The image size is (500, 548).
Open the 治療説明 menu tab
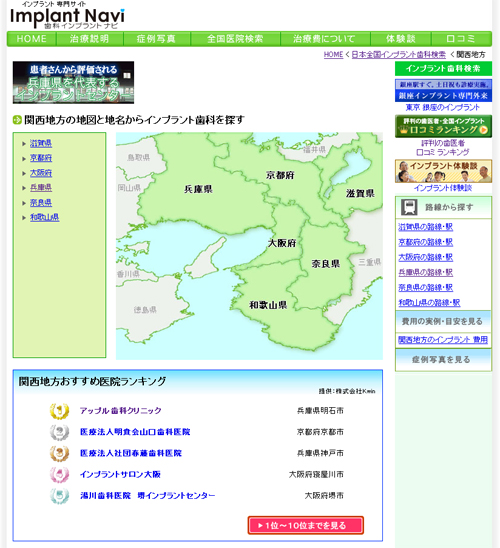89,39
